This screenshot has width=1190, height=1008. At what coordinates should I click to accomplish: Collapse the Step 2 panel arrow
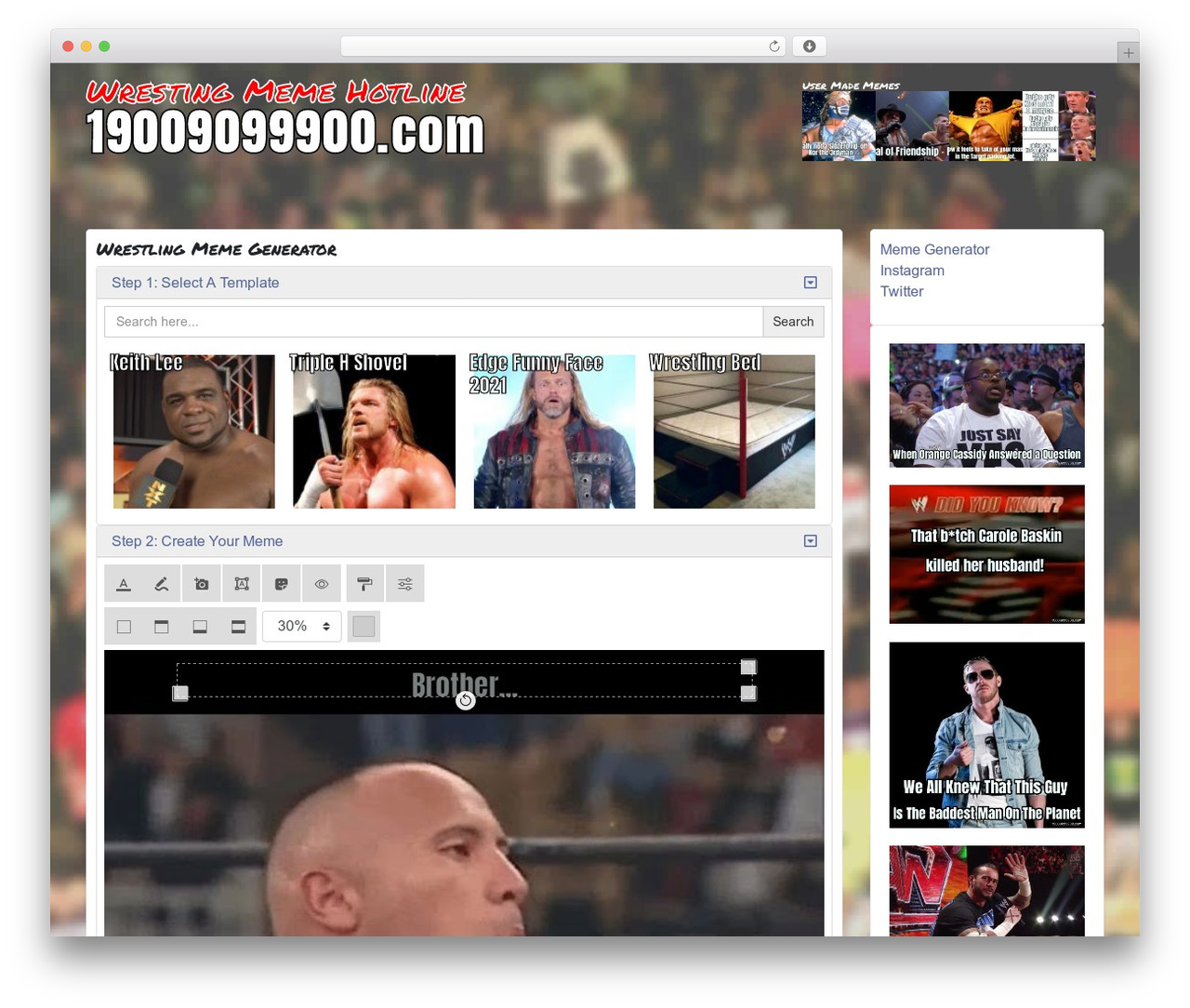(x=811, y=541)
